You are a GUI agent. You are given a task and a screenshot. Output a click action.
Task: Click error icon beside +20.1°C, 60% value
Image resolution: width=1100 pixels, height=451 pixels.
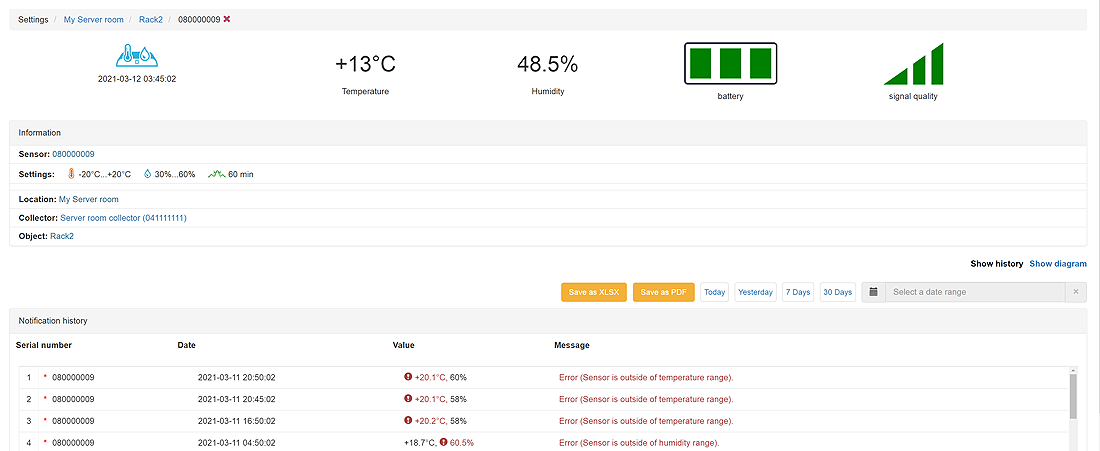tap(408, 377)
